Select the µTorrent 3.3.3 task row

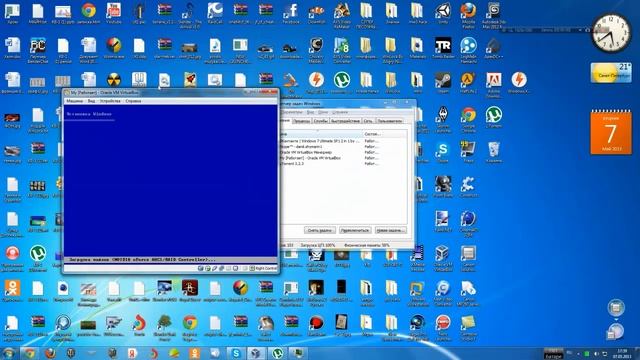click(343, 164)
